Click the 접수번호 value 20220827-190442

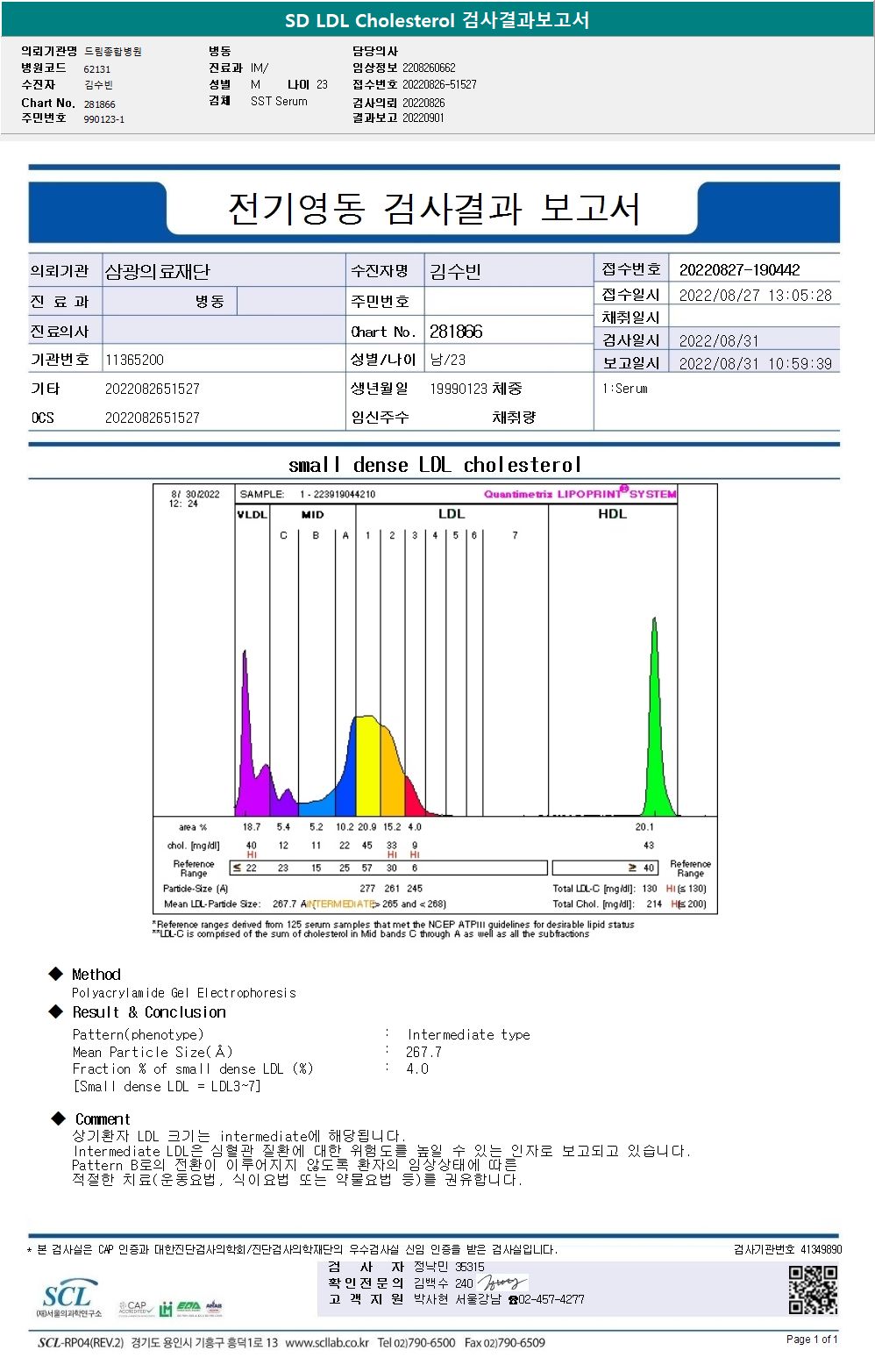click(754, 269)
